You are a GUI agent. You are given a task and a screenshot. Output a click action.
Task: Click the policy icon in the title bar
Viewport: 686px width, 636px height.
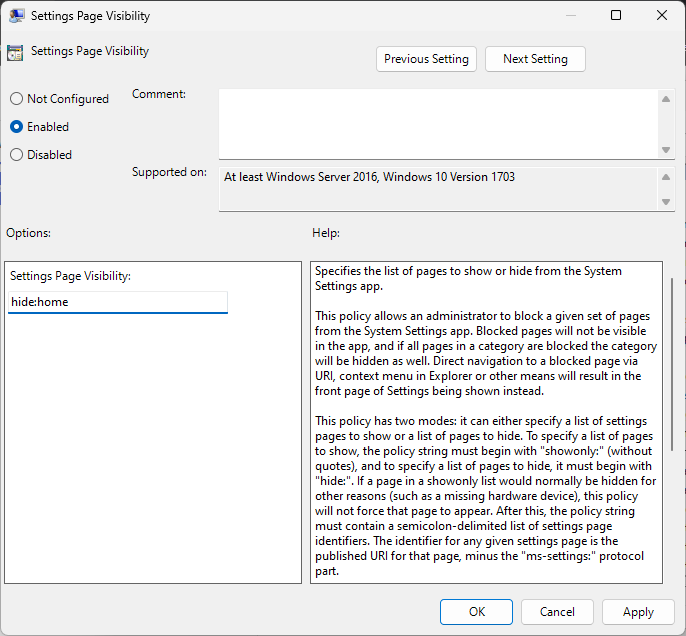[17, 16]
